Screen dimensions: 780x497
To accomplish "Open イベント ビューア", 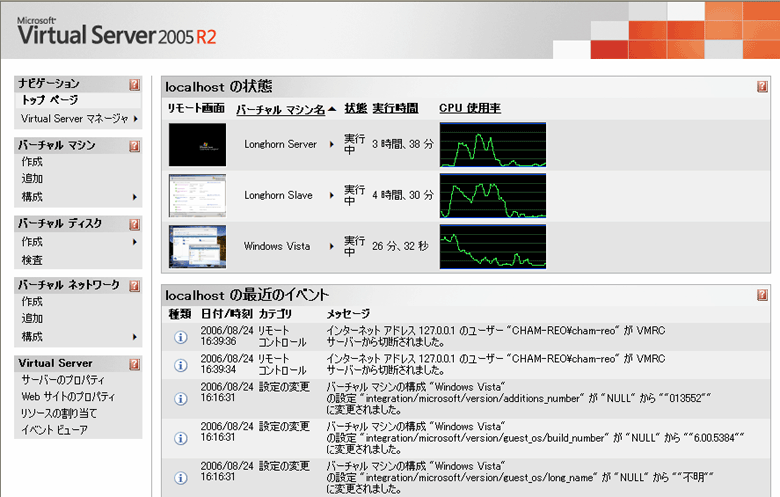I will [x=54, y=430].
